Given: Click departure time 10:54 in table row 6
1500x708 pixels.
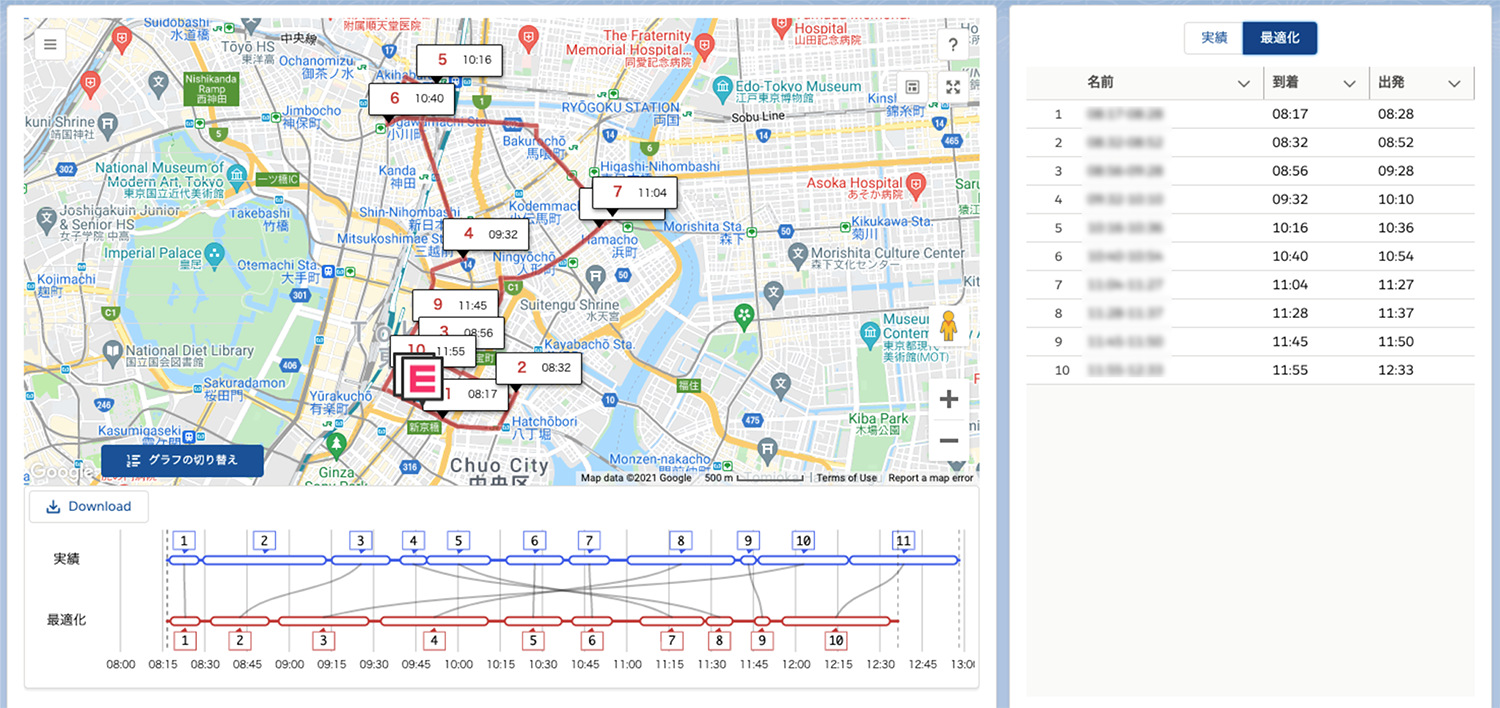Looking at the screenshot, I should coord(1396,256).
